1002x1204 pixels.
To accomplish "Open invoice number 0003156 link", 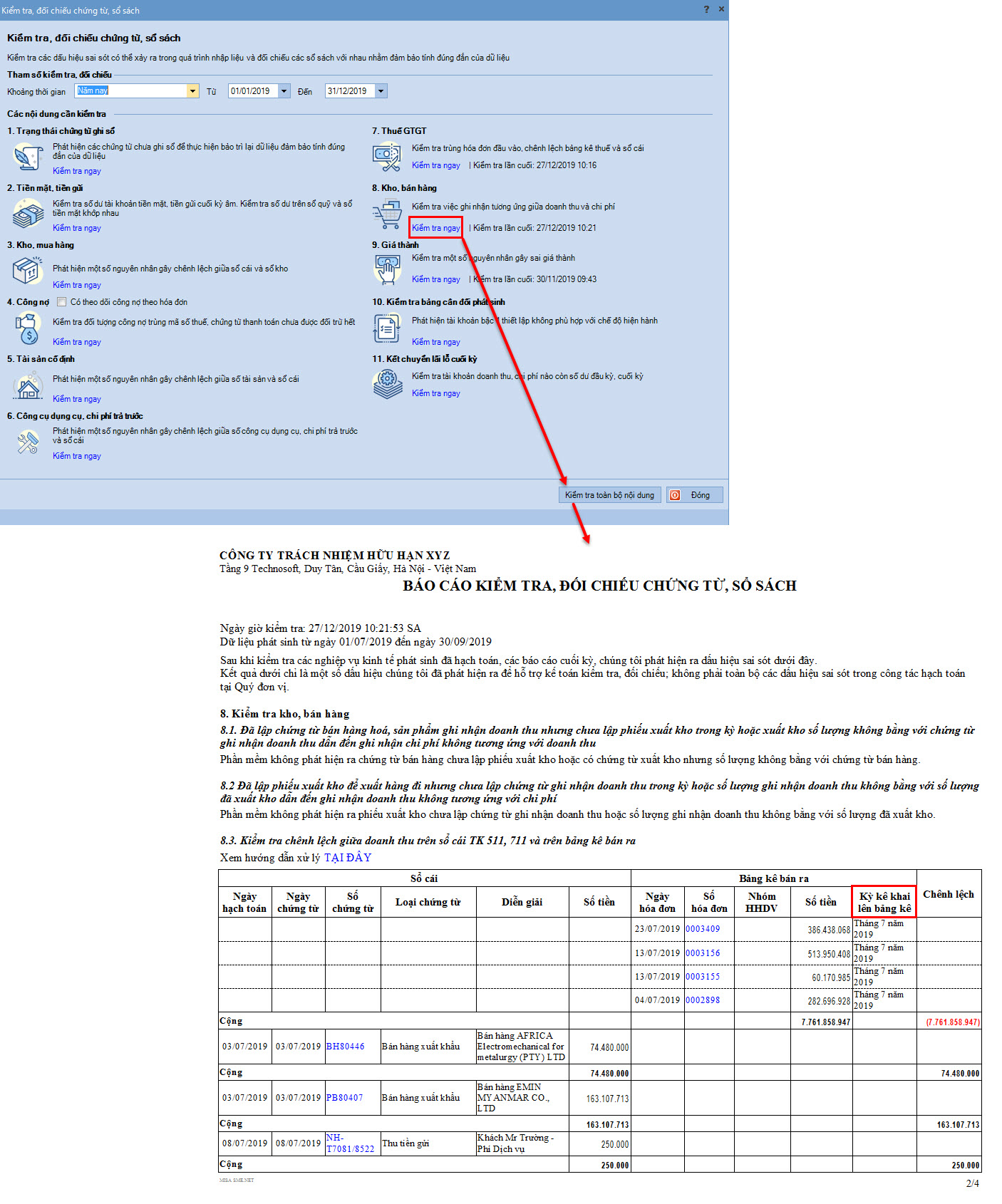I will point(703,953).
